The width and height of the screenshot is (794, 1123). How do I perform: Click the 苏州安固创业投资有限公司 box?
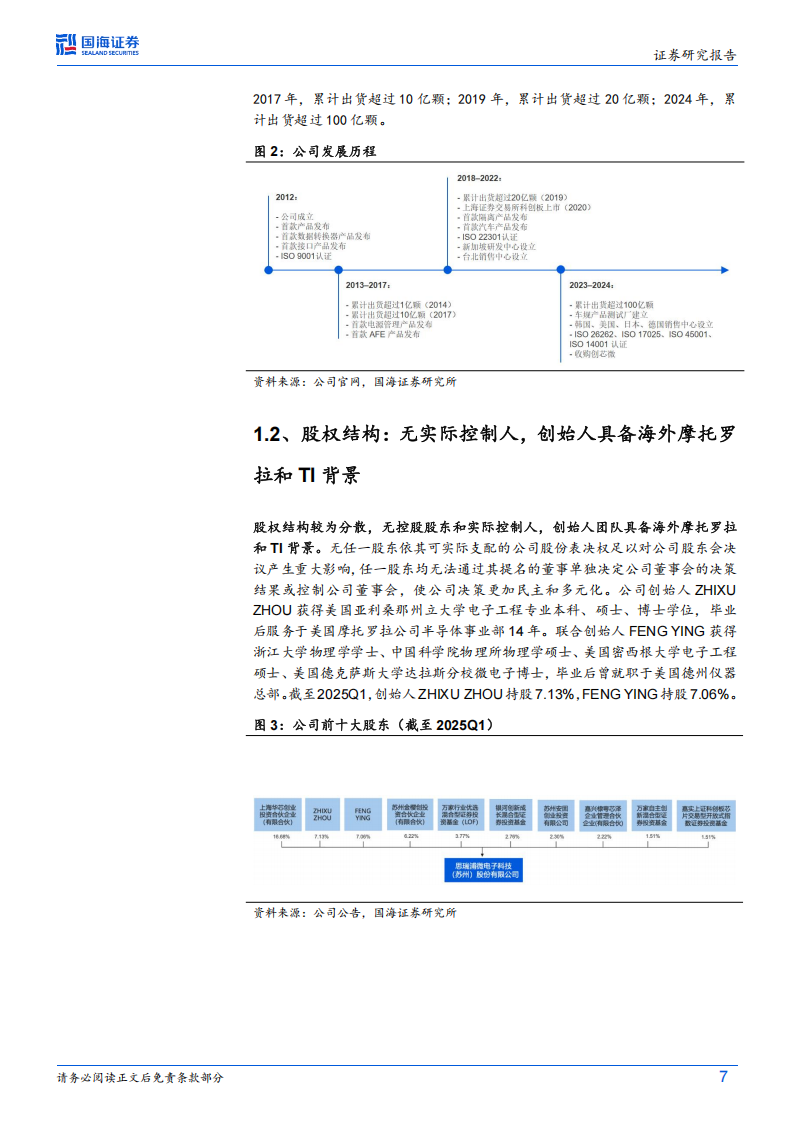click(x=556, y=815)
